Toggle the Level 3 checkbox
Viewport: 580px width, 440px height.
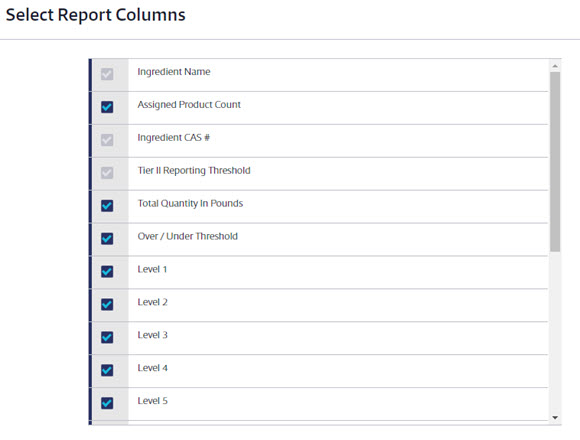[107, 338]
